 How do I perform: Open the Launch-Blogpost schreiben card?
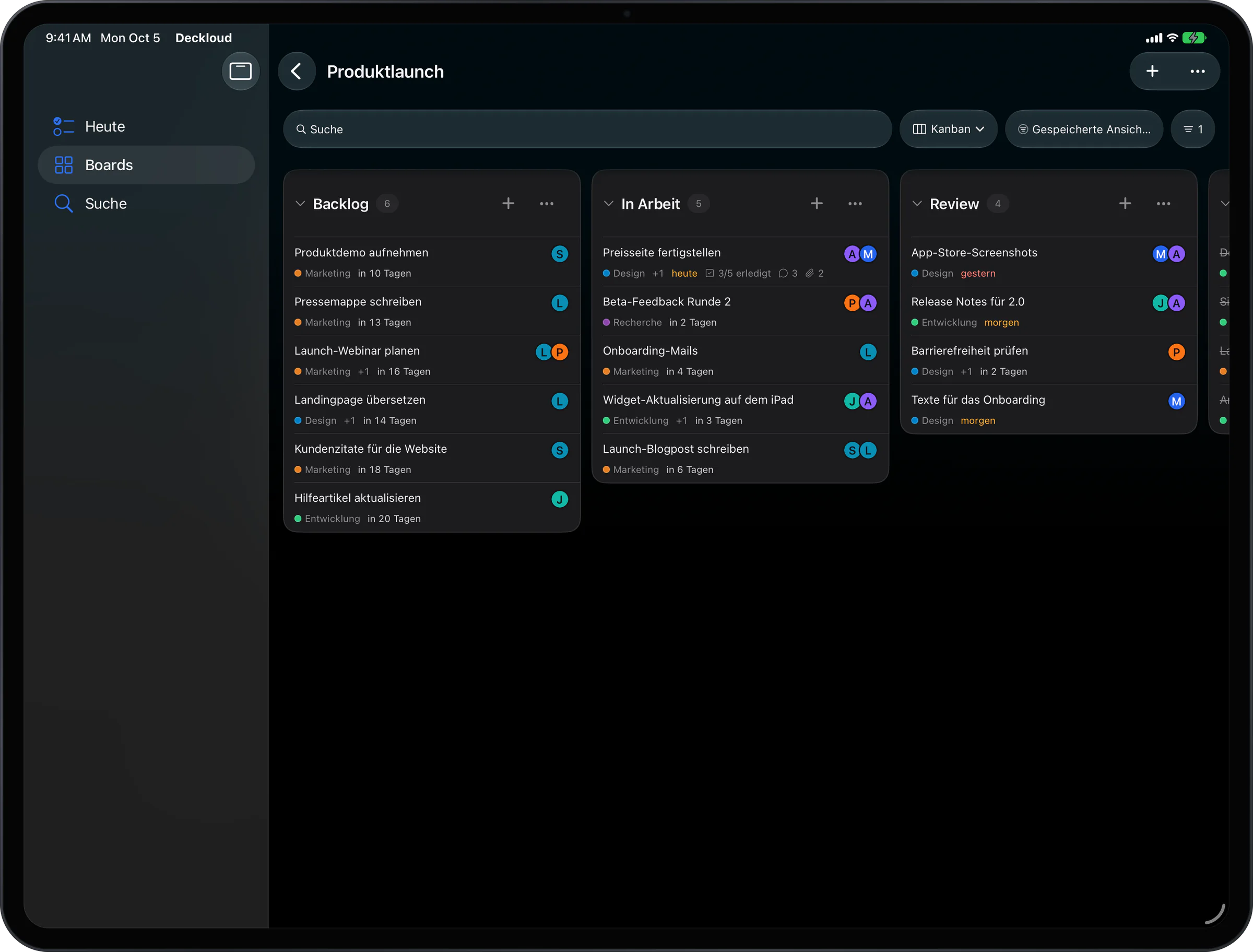[x=740, y=459]
